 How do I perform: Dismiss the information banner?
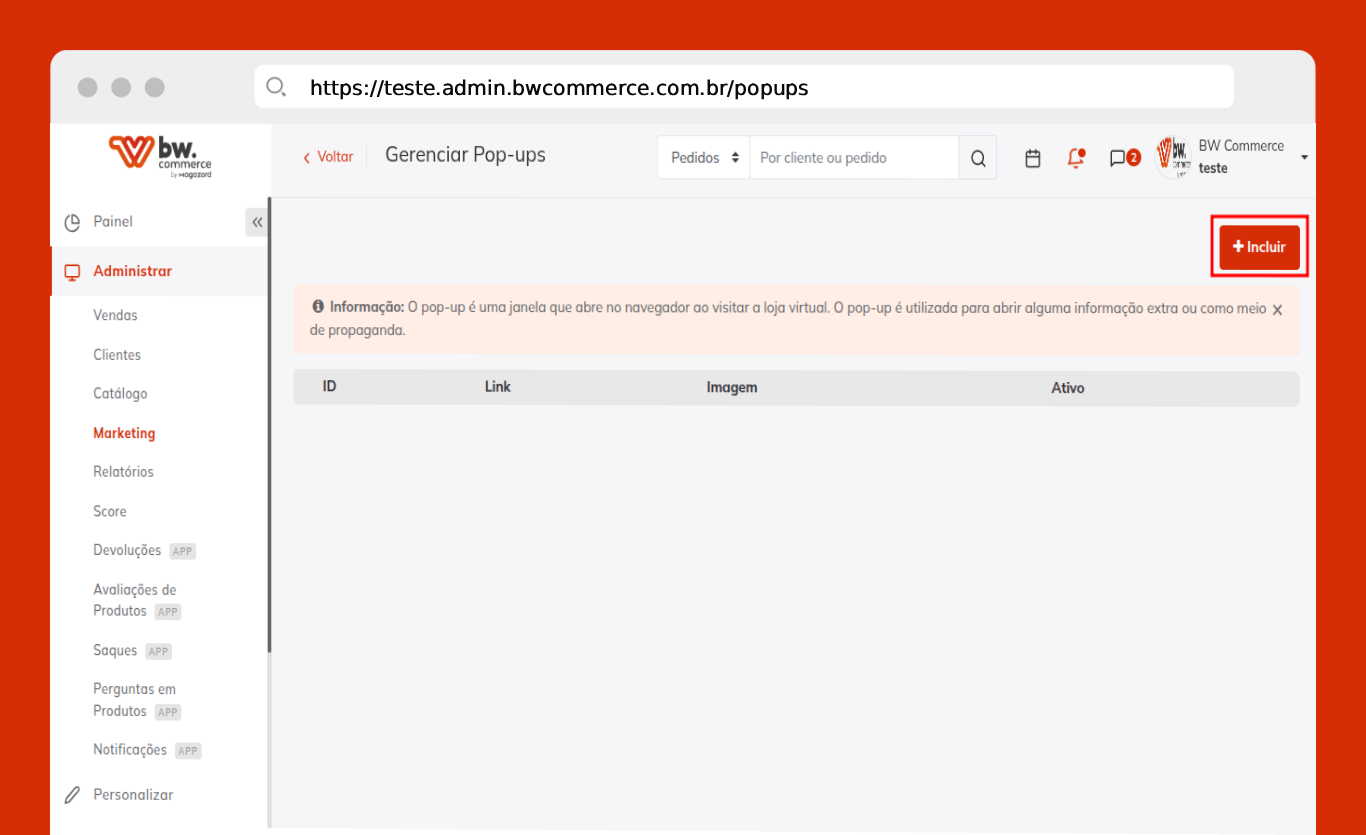[x=1277, y=310]
